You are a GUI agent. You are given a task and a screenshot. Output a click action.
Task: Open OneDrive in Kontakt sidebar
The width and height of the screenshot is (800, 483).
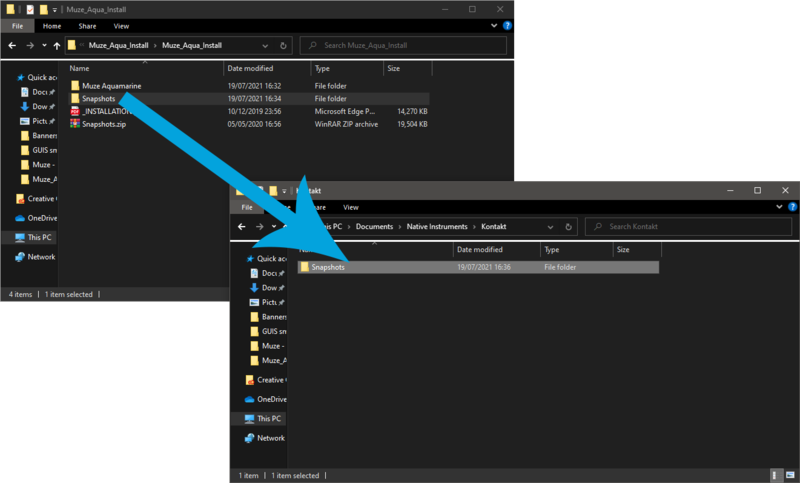coord(265,399)
